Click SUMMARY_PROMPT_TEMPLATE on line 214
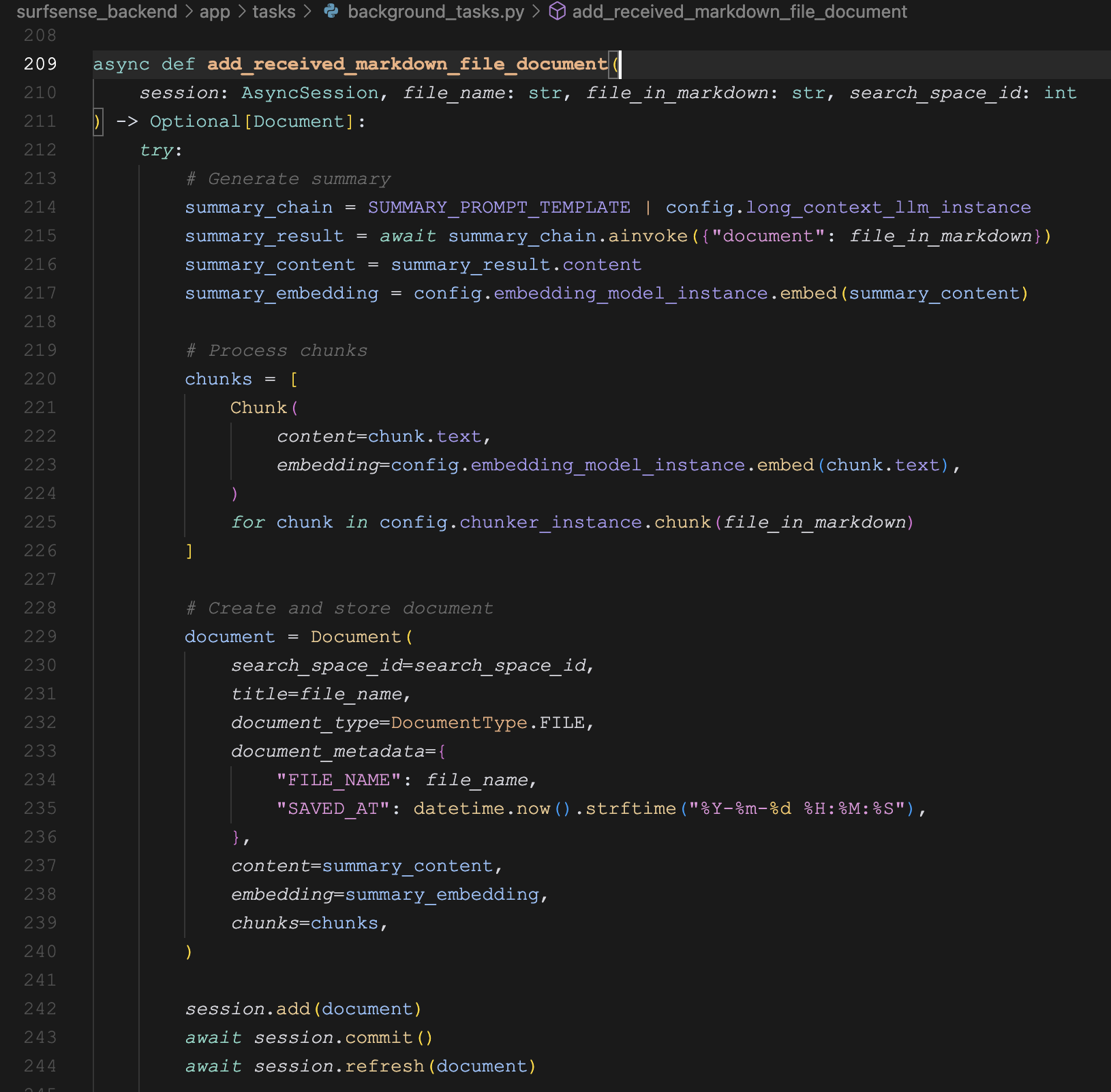Screen dimensions: 1111x1092 pyautogui.click(x=499, y=207)
